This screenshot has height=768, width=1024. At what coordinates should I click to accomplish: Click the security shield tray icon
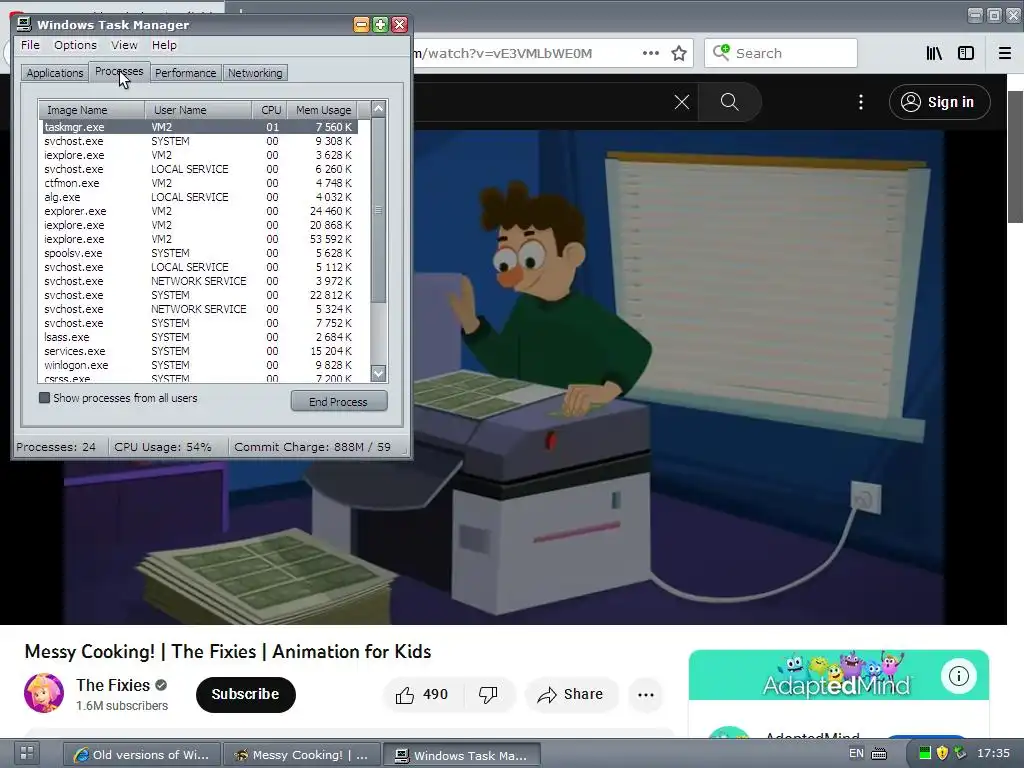(942, 754)
